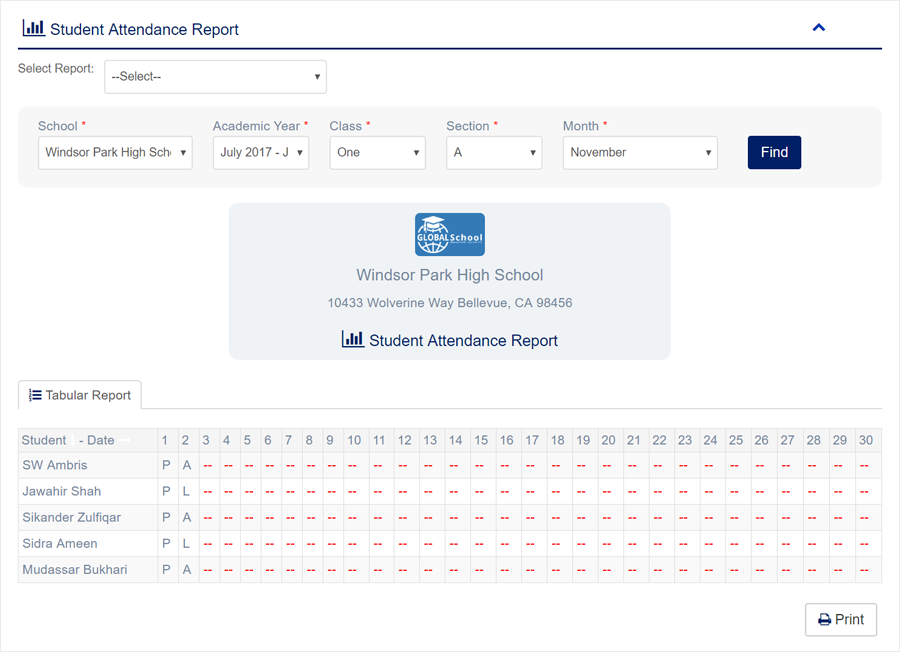The image size is (900, 652).
Task: Open the Select Report dropdown
Action: (x=215, y=77)
